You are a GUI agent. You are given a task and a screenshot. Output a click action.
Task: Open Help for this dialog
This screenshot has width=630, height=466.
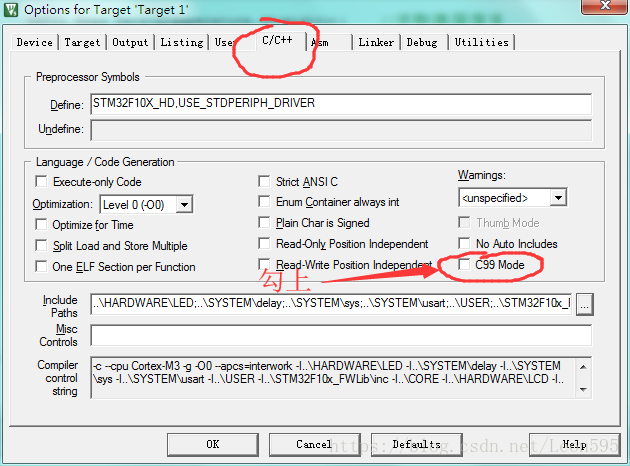coord(575,444)
